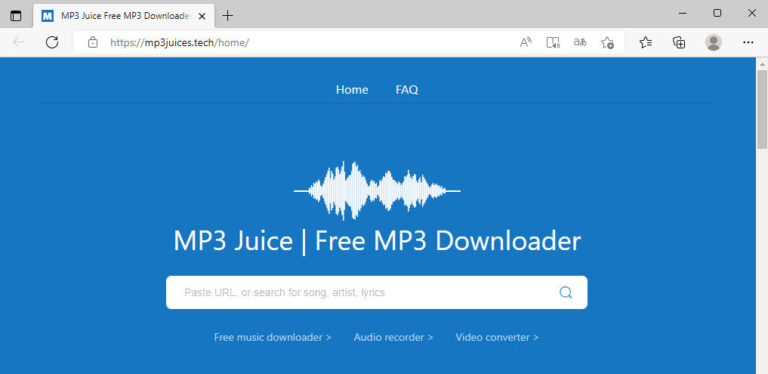
Task: Minimize the browser window
Action: point(683,14)
